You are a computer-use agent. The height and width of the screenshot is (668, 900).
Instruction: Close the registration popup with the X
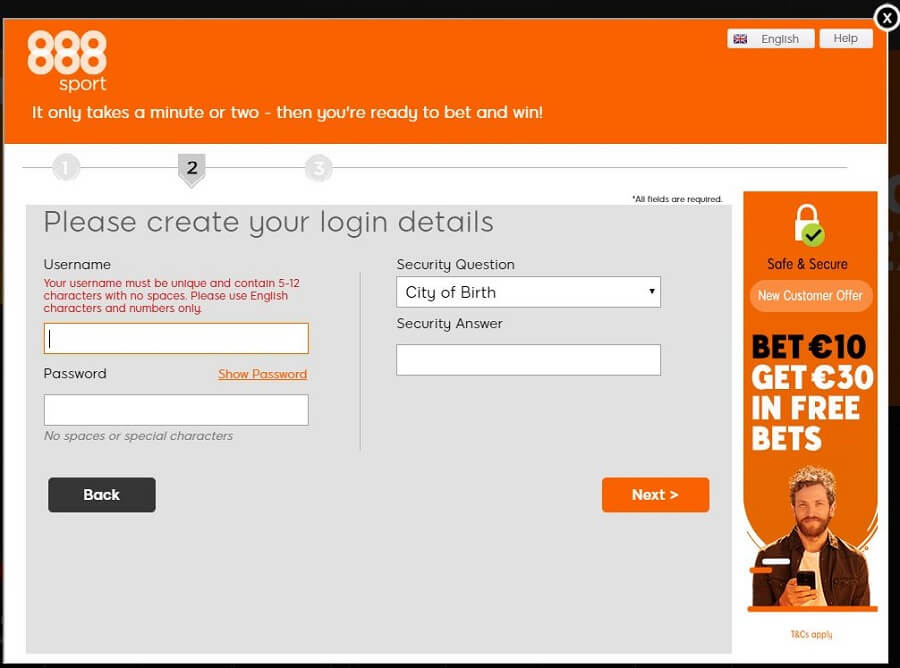pyautogui.click(x=887, y=18)
